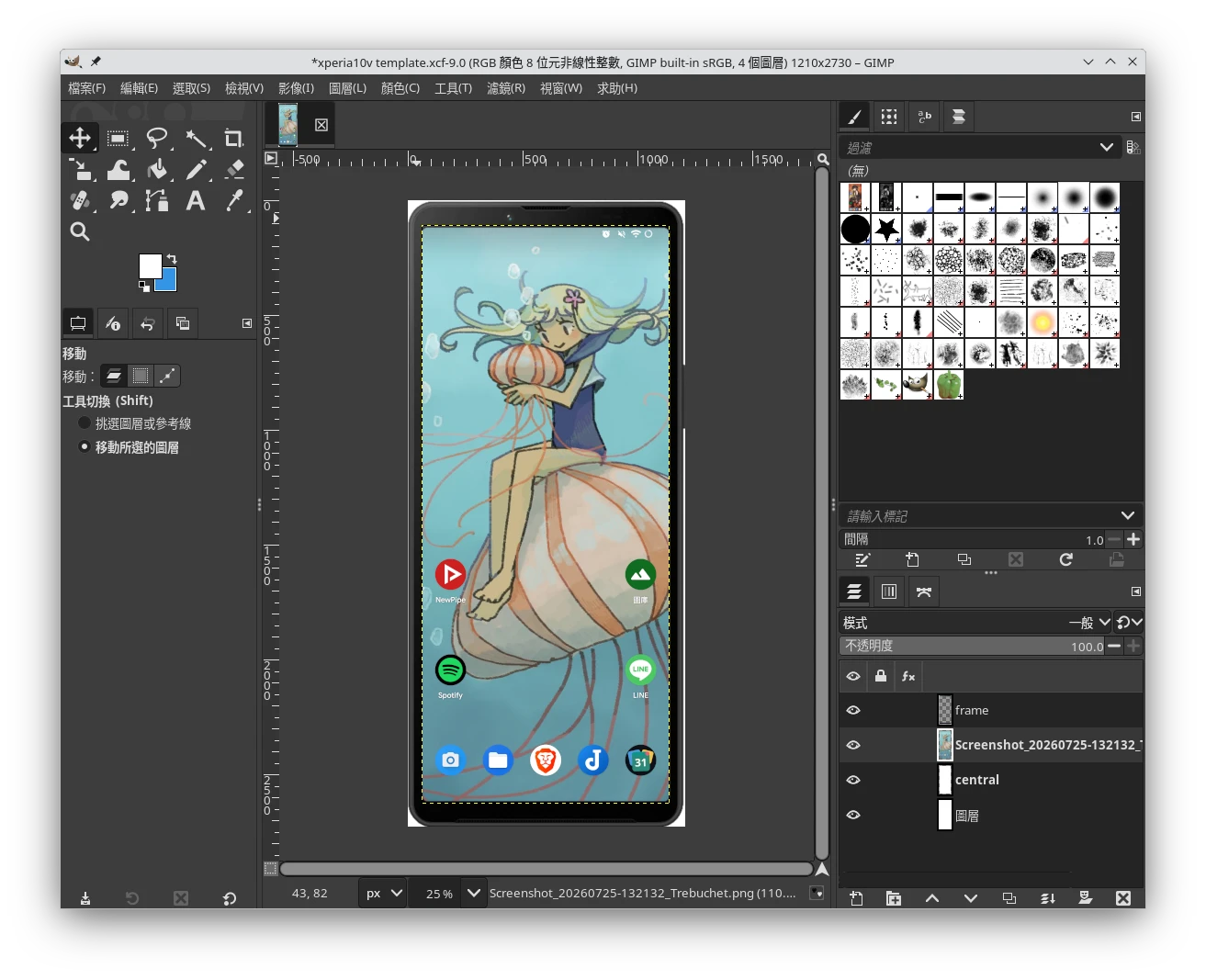
Task: Set move target to layer
Action: tap(114, 376)
